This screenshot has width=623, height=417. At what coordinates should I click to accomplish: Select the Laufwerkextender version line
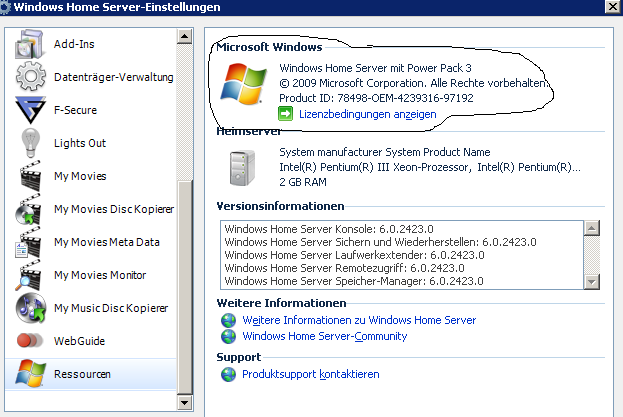coord(354,255)
